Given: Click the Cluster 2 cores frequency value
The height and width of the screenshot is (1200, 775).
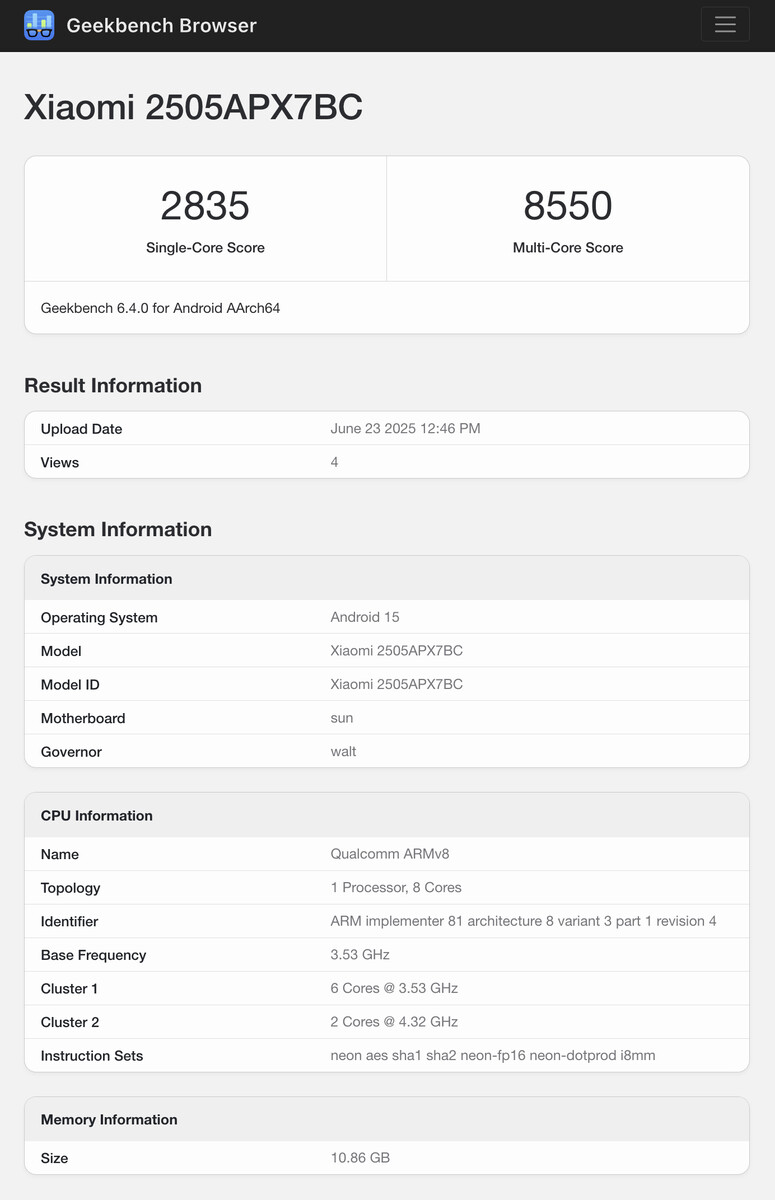Looking at the screenshot, I should (394, 1022).
